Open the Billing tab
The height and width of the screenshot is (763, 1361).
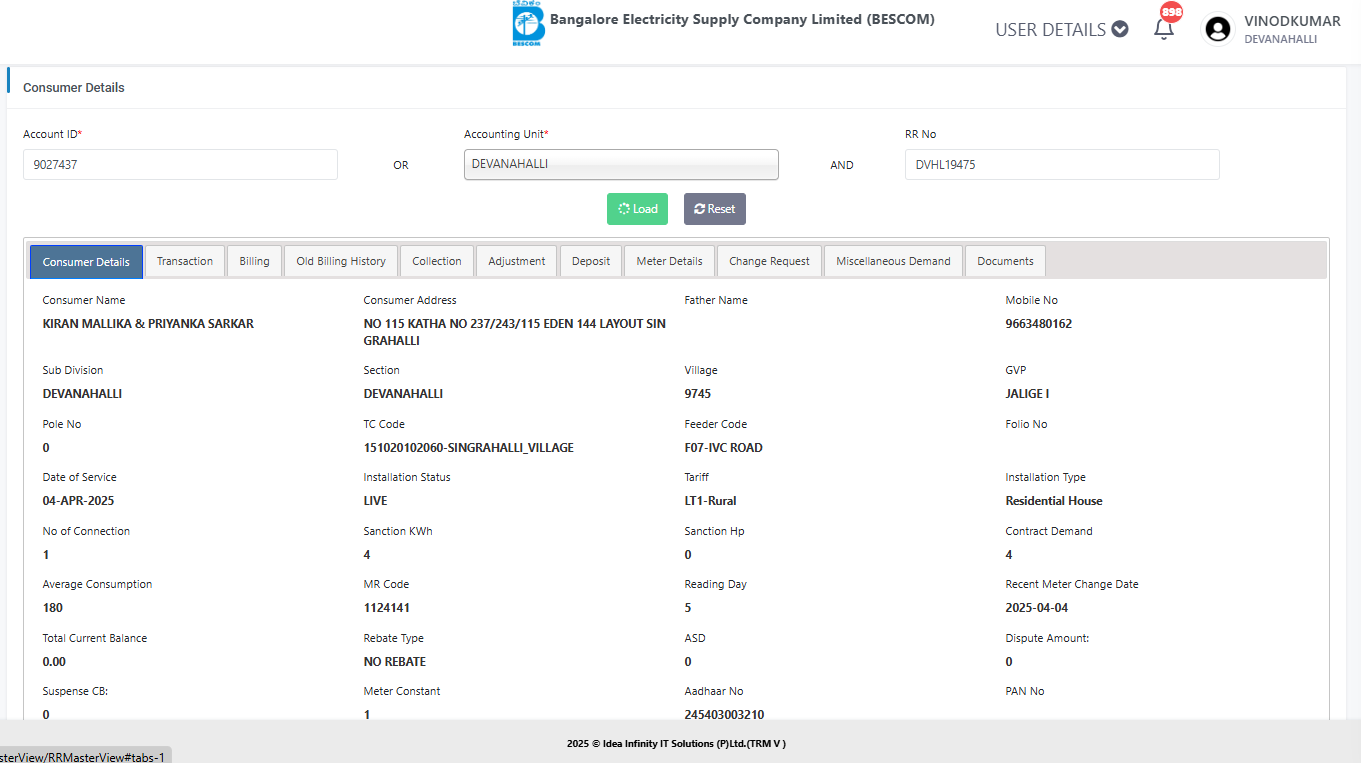coord(254,261)
